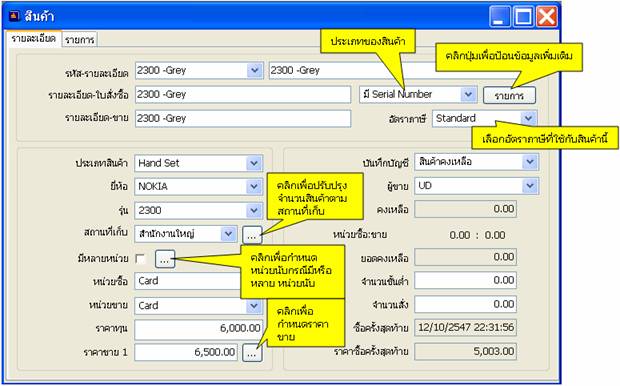Viewport: 620px width, 386px height.
Task: Enable the มีหลายหน่วย checkbox
Action: (x=140, y=259)
